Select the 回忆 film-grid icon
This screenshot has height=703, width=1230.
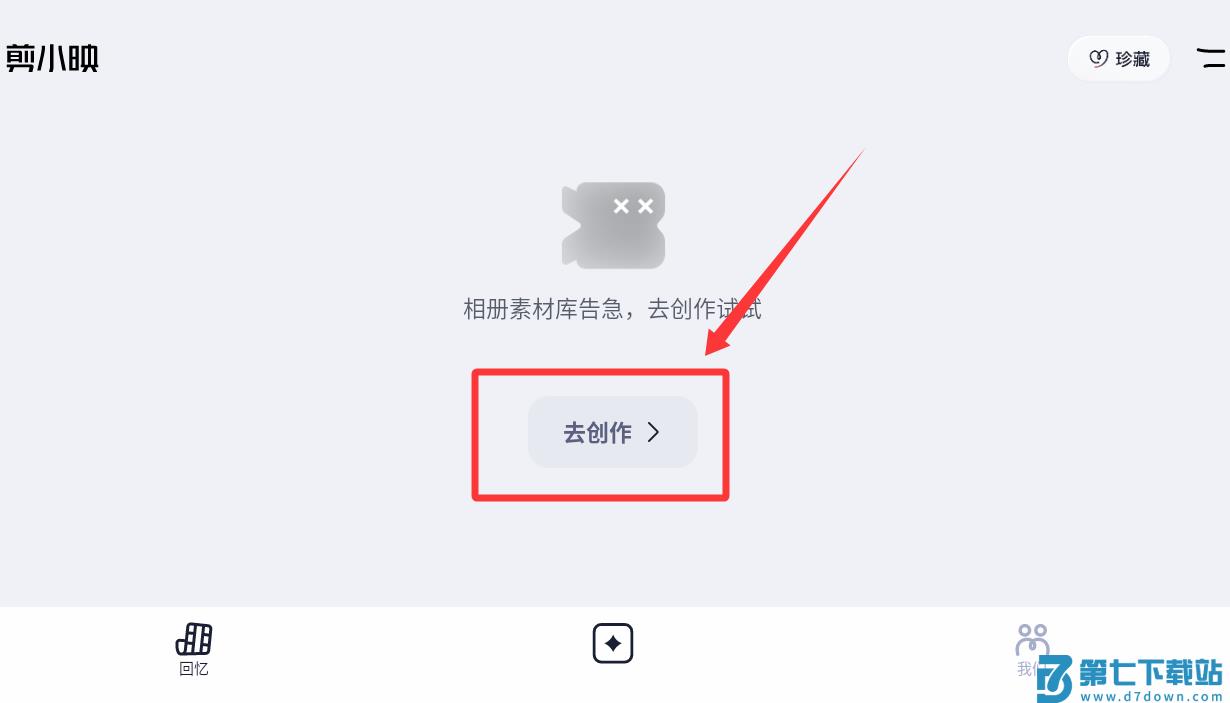point(194,639)
